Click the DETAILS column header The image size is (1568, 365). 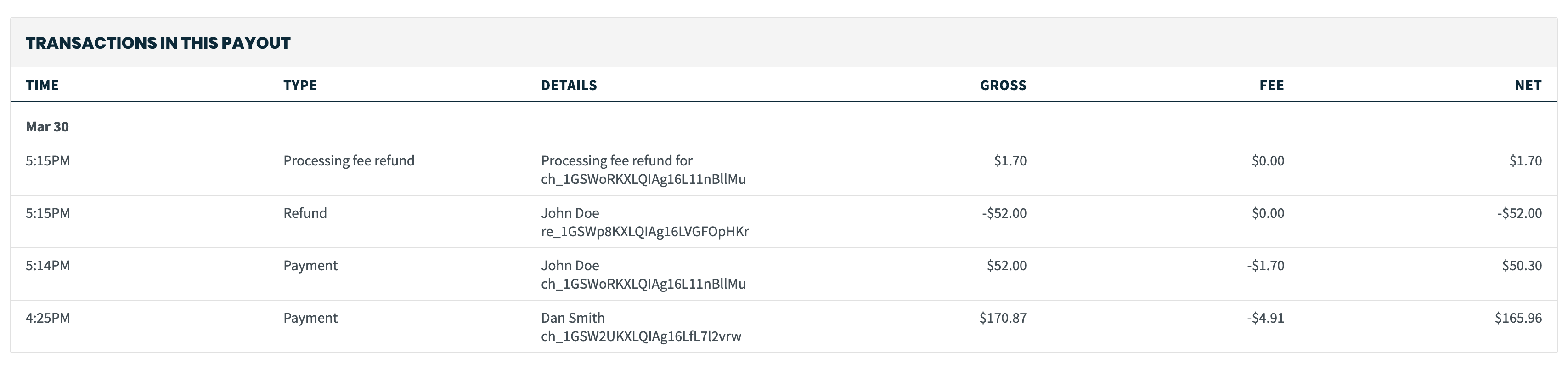coord(569,86)
